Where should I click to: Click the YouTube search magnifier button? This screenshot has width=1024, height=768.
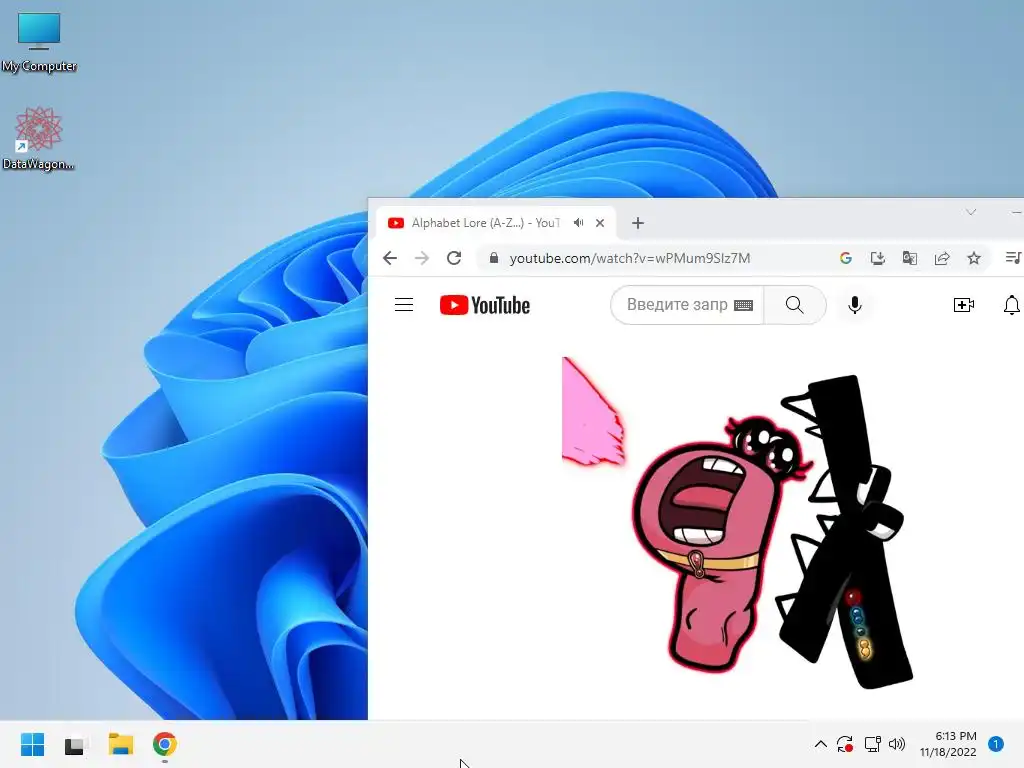(795, 305)
